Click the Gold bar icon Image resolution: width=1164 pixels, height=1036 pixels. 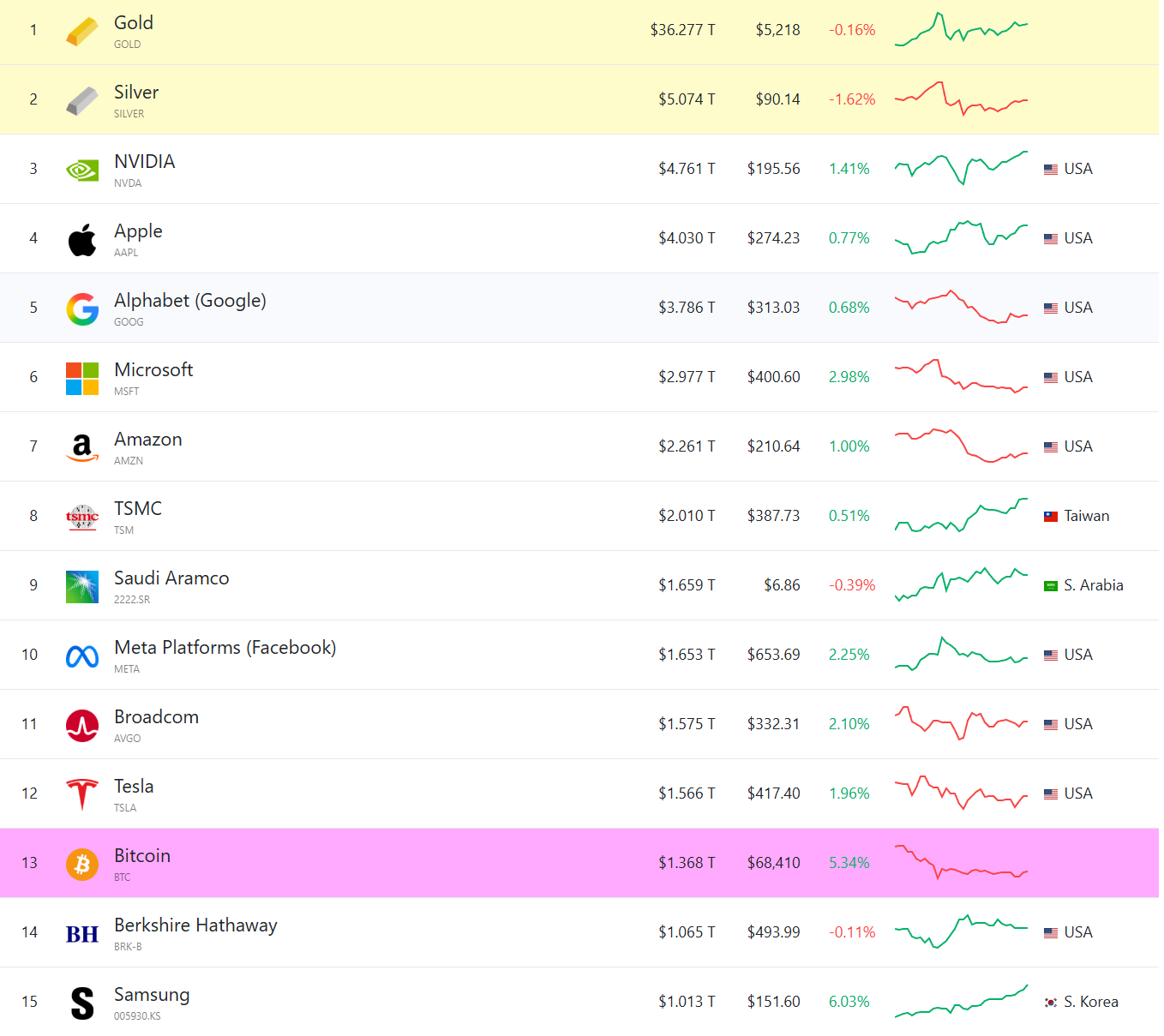82,31
